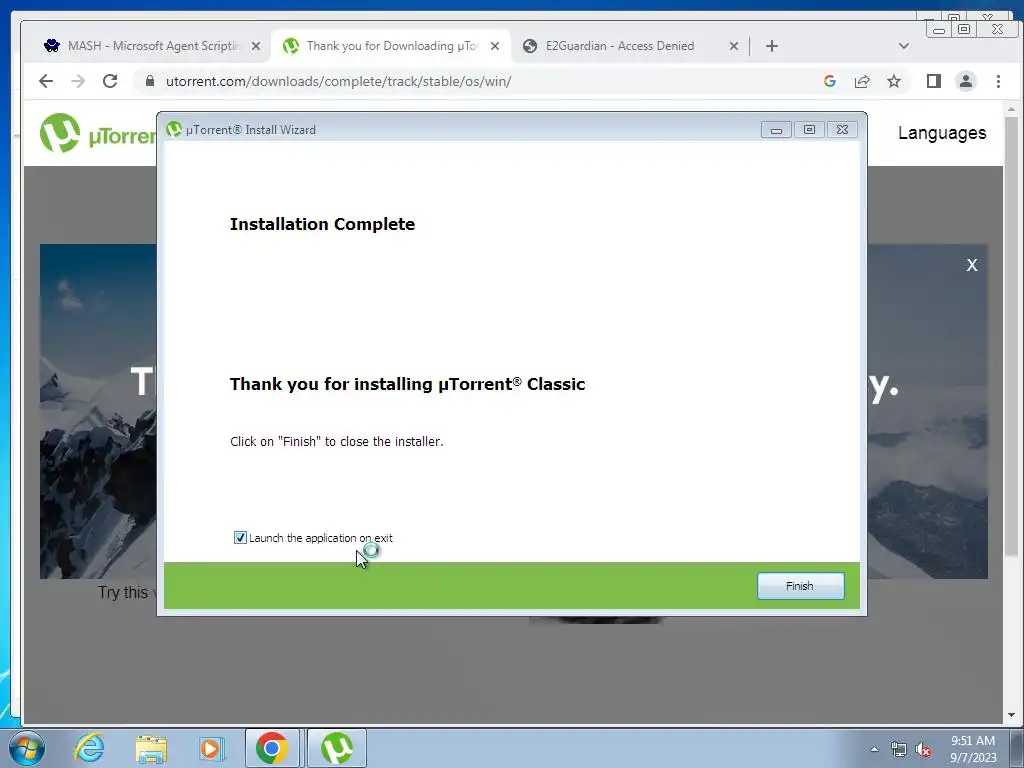
Task: Close the Thank you for Downloading tab
Action: (495, 46)
